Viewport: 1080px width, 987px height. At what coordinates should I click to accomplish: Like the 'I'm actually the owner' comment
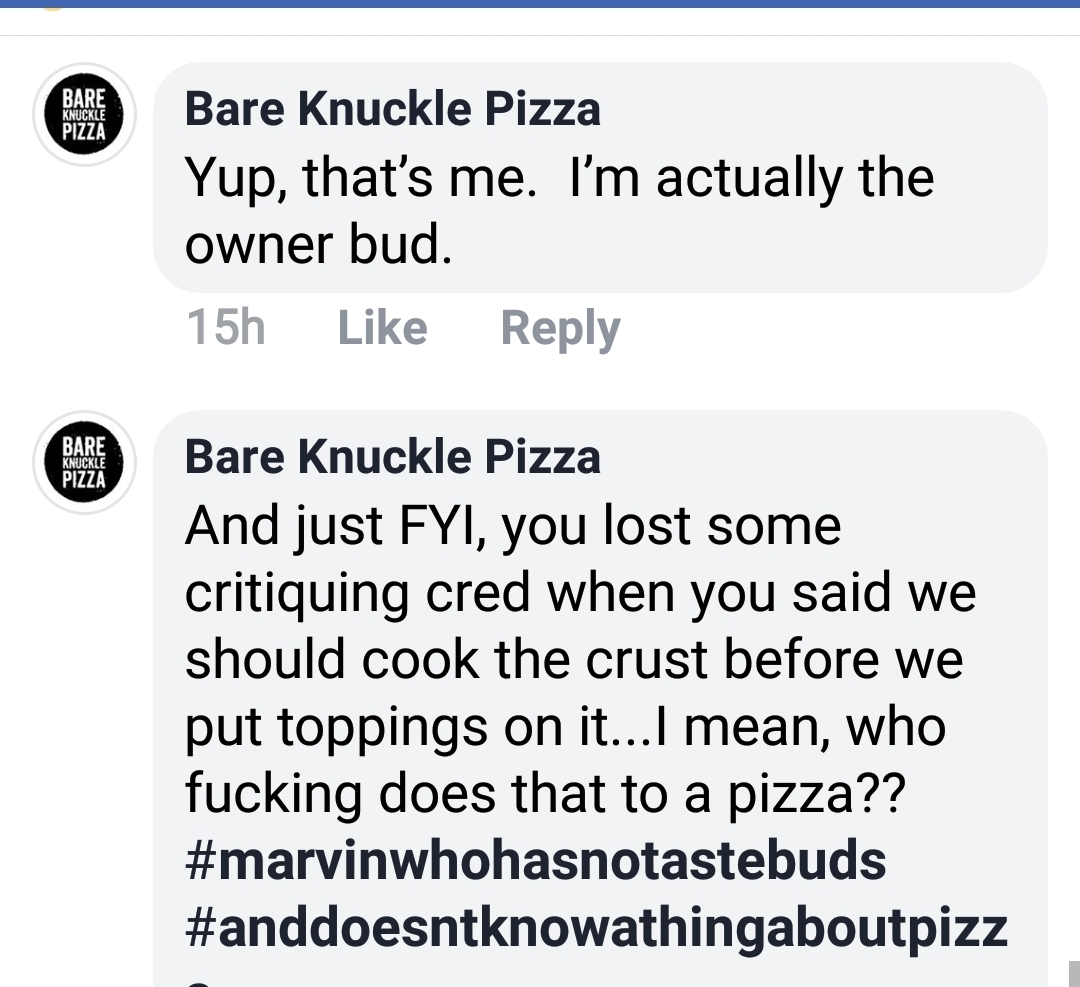pos(382,328)
